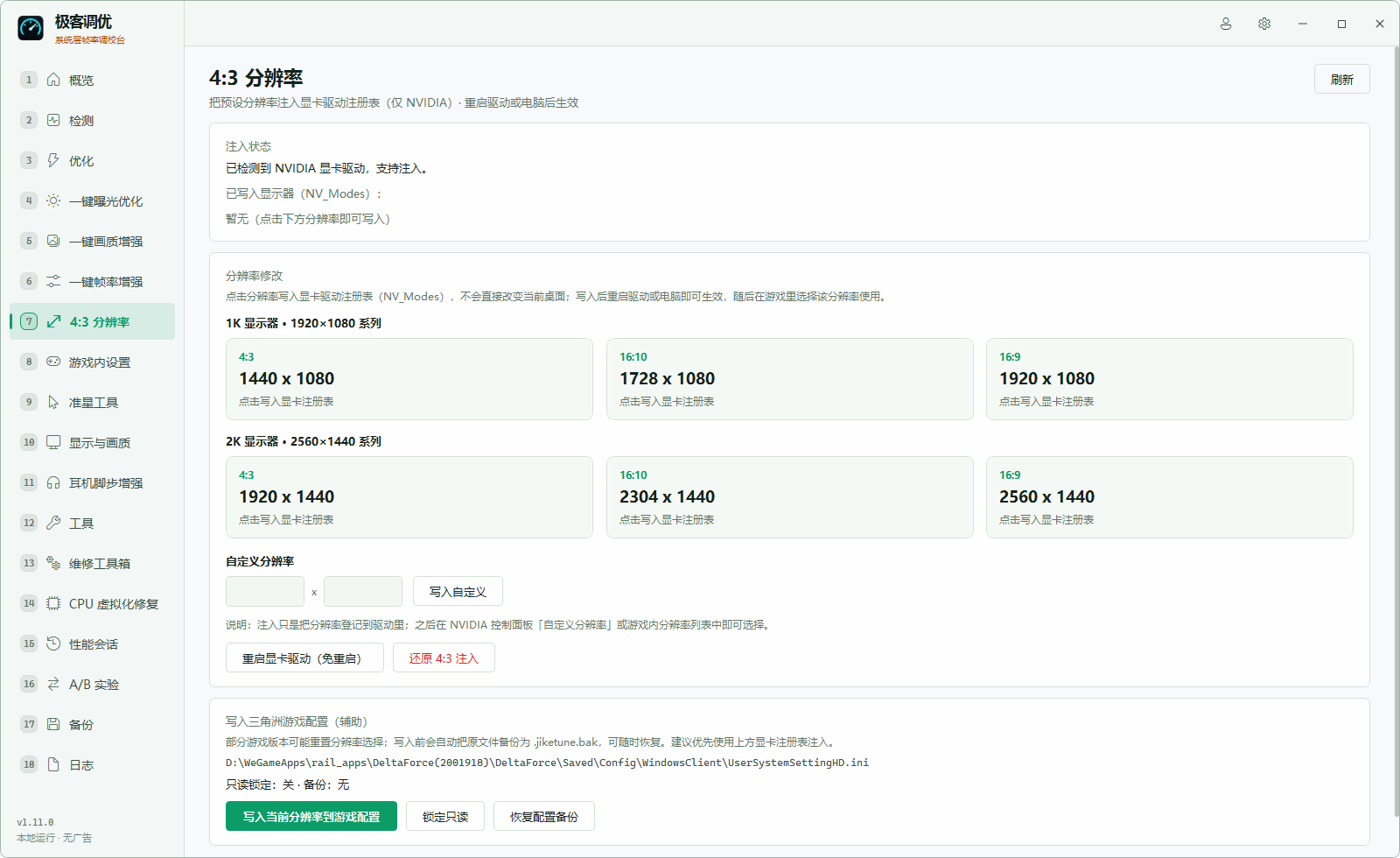Image resolution: width=1400 pixels, height=858 pixels.
Task: Open the 工具 wrench icon
Action: (53, 523)
